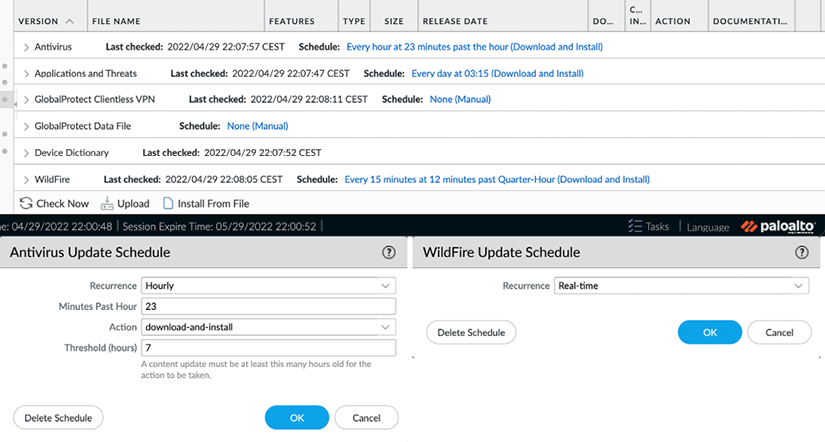Click Check Now

pos(54,203)
